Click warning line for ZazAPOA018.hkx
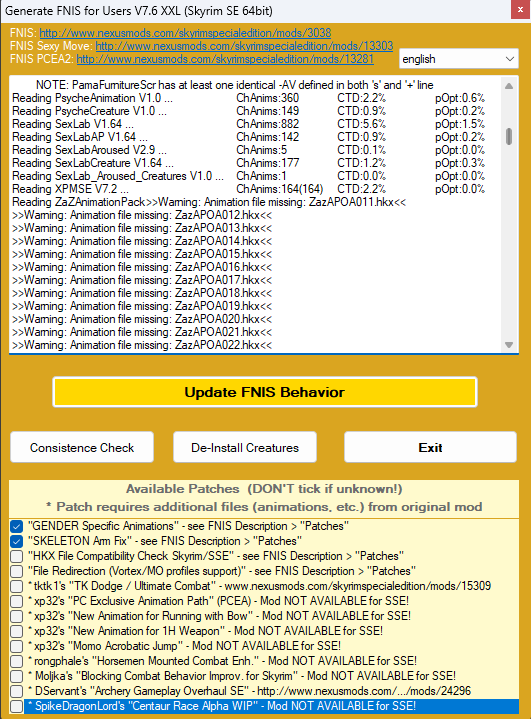The image size is (531, 719). (x=142, y=293)
